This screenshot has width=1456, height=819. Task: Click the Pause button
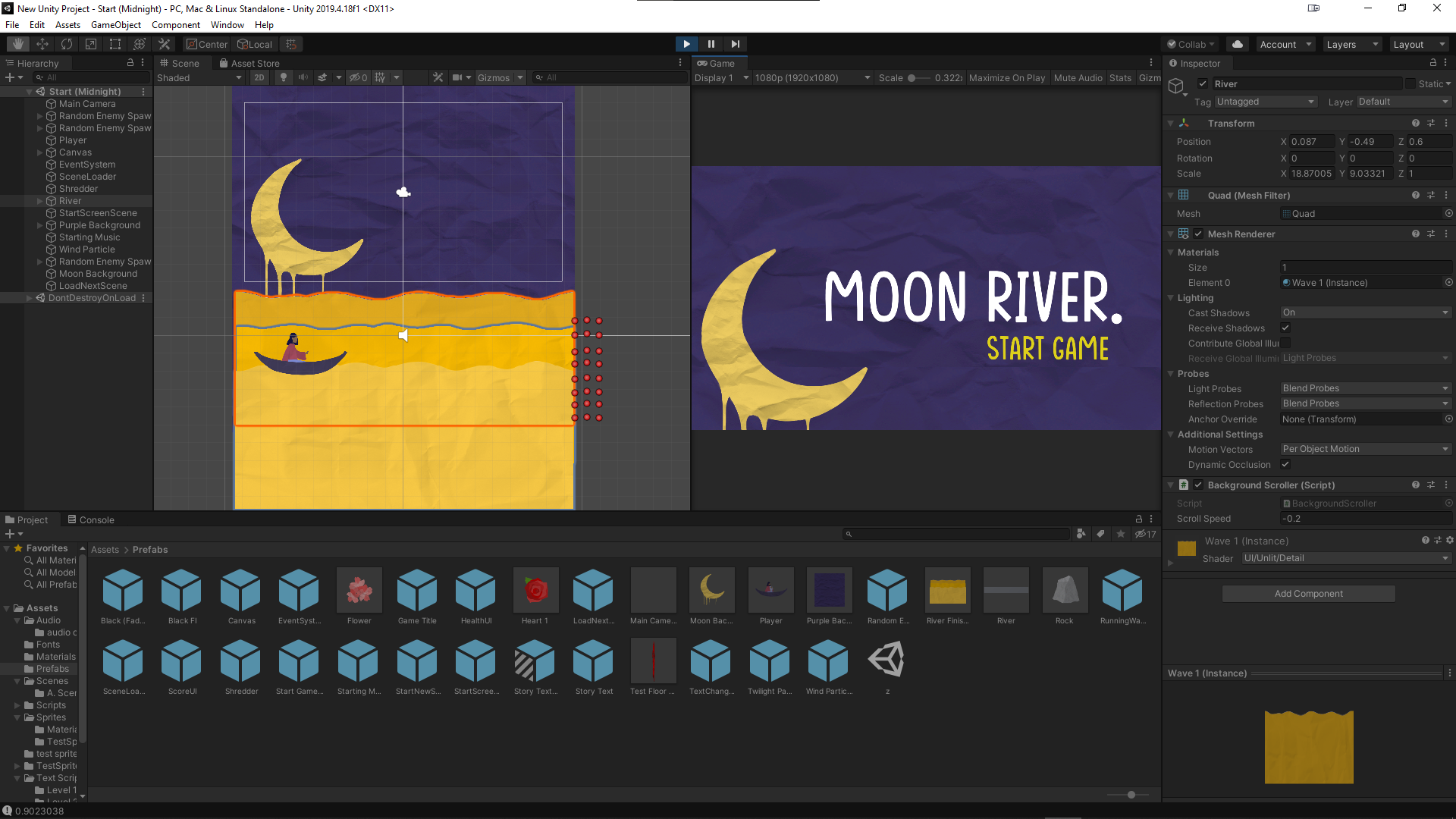point(711,44)
